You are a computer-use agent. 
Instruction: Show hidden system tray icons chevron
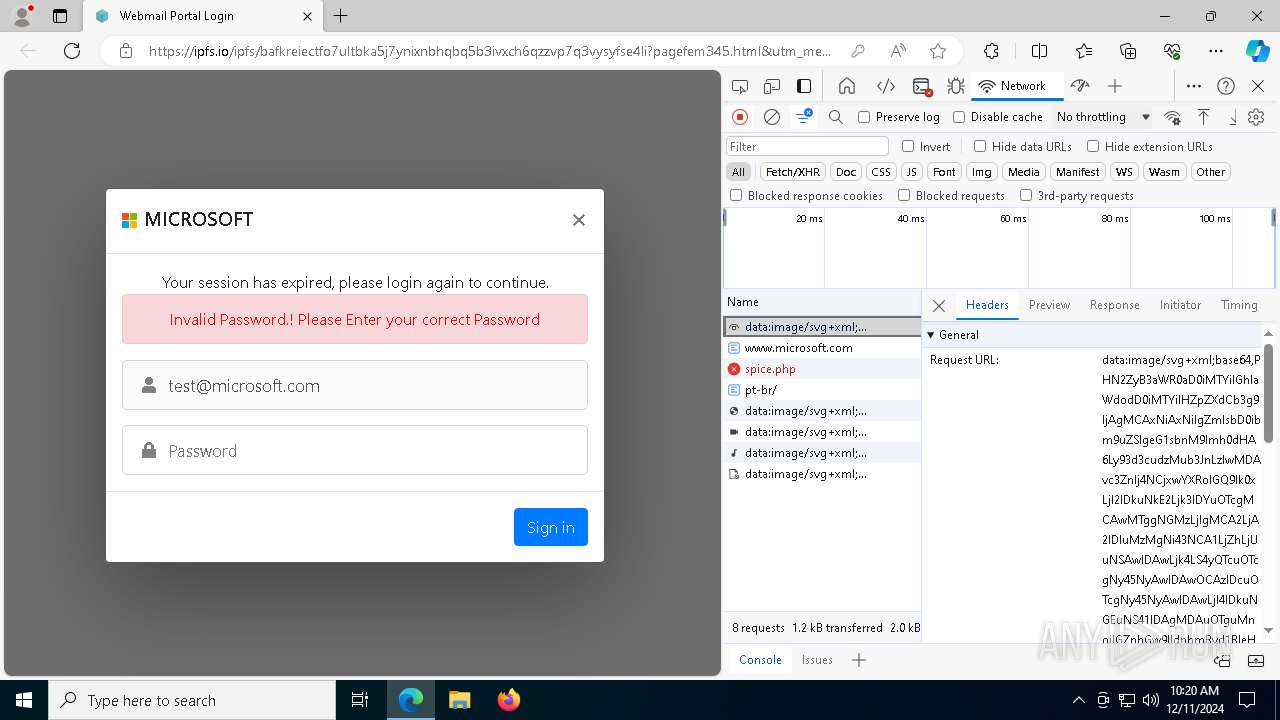(1078, 700)
